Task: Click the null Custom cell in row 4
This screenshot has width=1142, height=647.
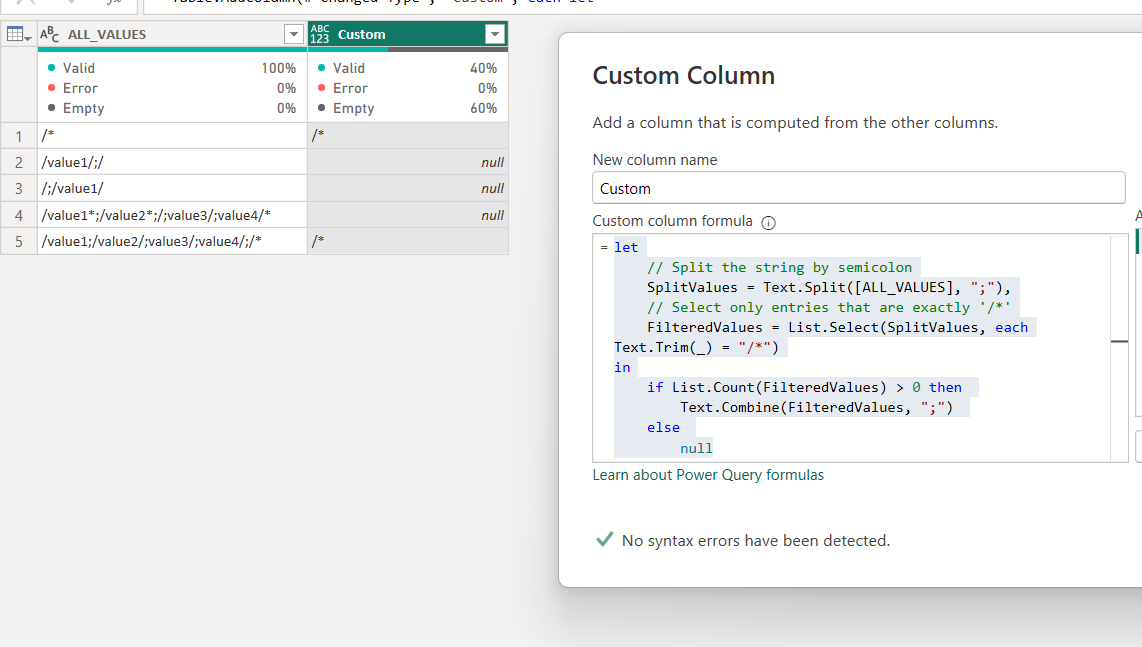Action: pyautogui.click(x=408, y=215)
